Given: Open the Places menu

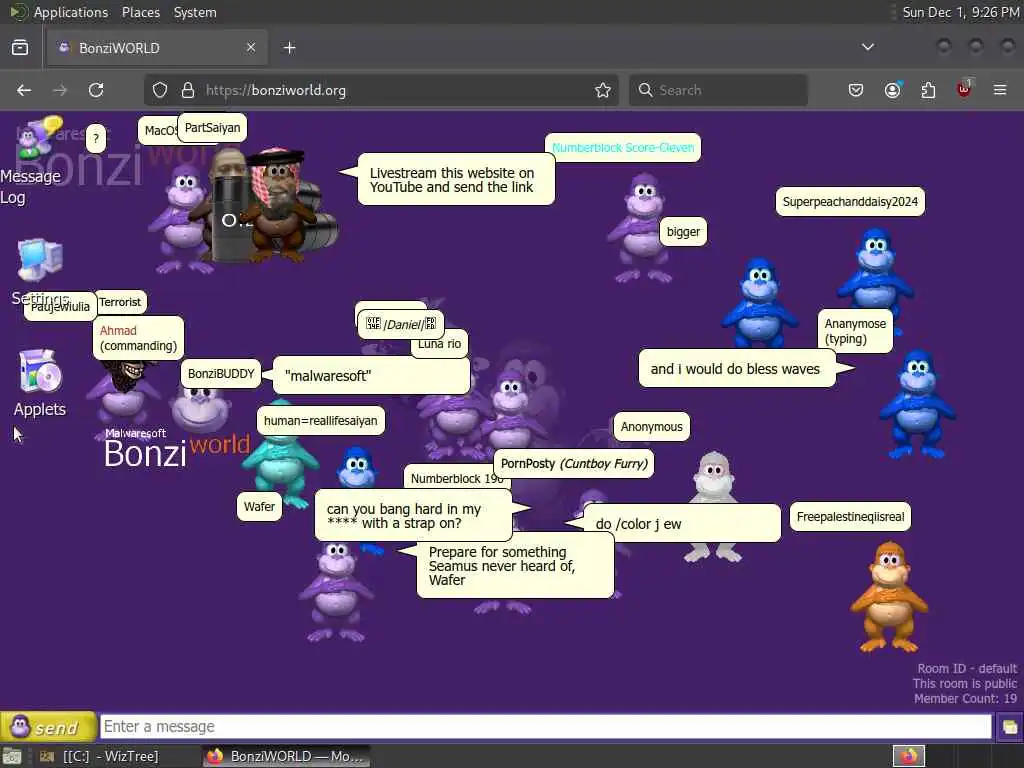Looking at the screenshot, I should (141, 12).
